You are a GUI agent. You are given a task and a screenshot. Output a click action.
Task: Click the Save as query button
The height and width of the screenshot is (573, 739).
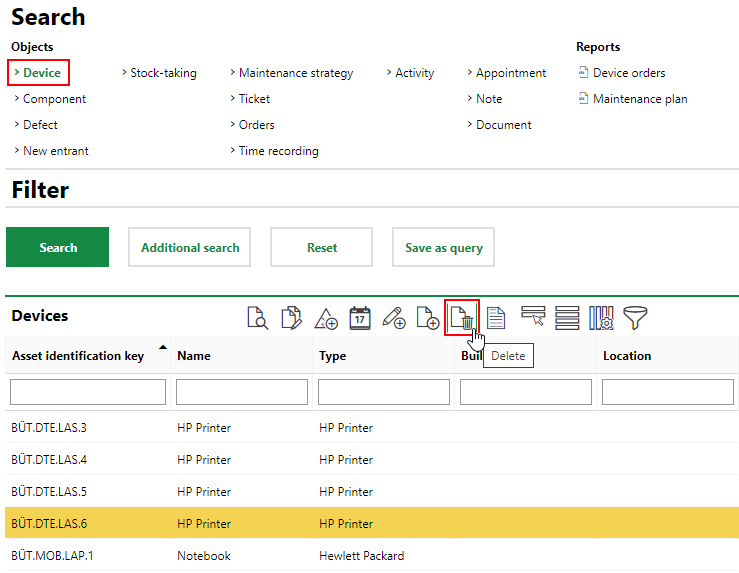click(443, 248)
